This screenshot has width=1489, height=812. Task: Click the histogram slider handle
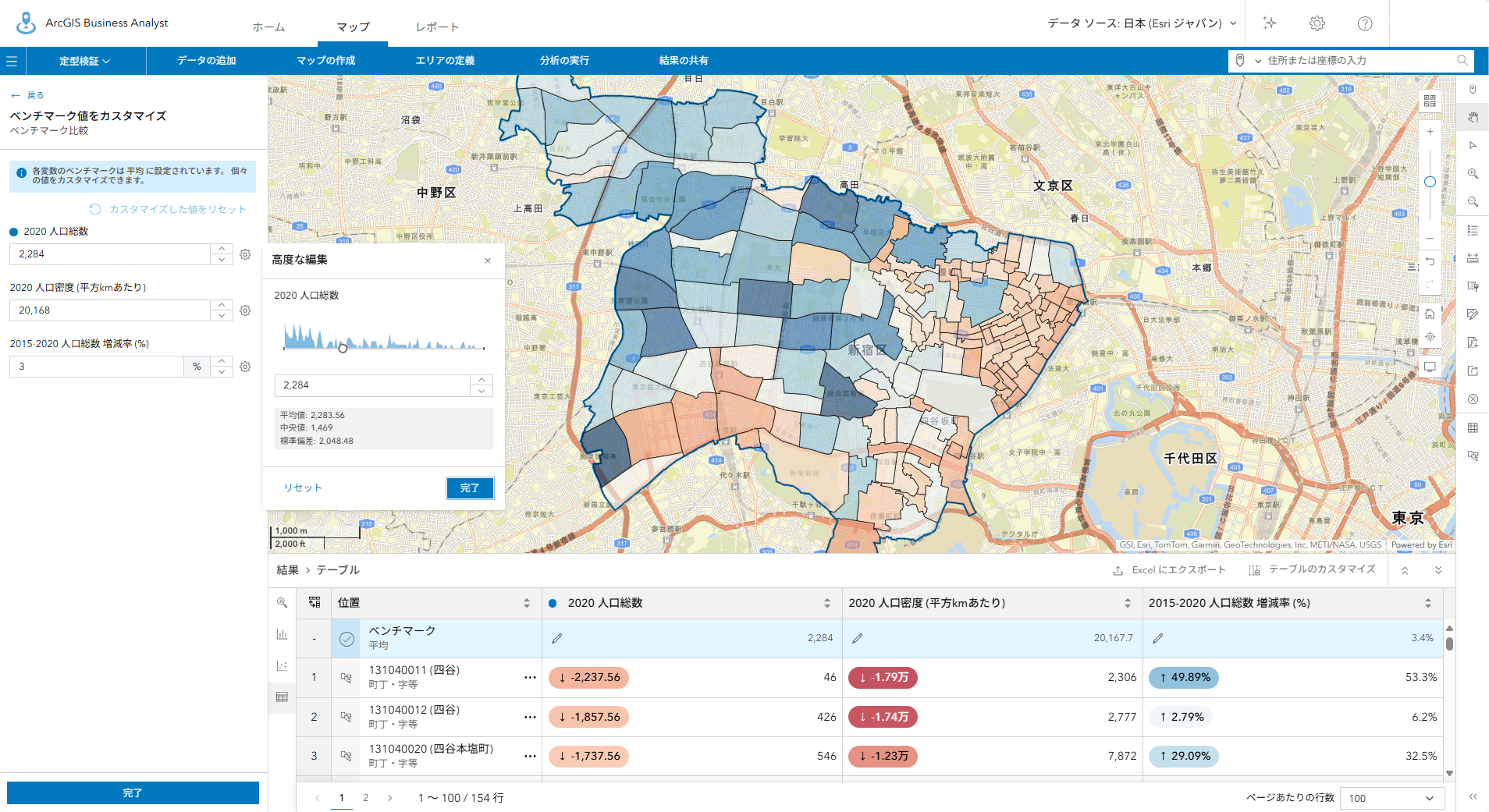click(343, 349)
